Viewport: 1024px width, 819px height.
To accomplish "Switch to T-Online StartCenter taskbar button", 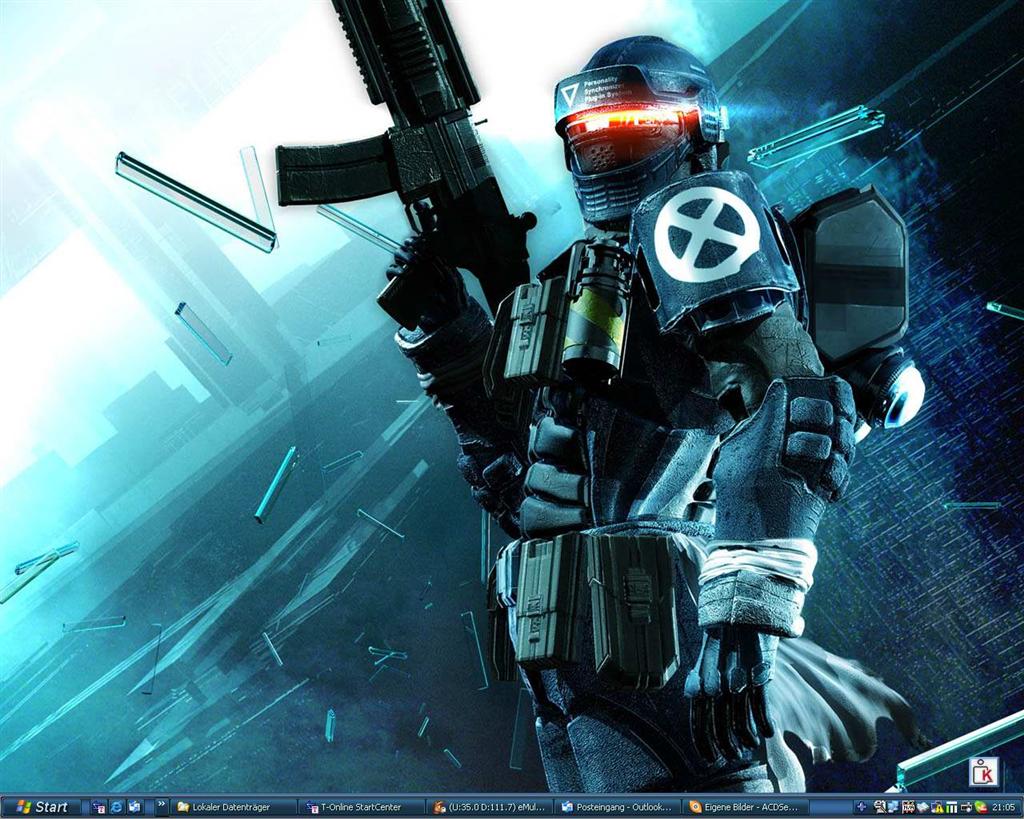I will [363, 808].
